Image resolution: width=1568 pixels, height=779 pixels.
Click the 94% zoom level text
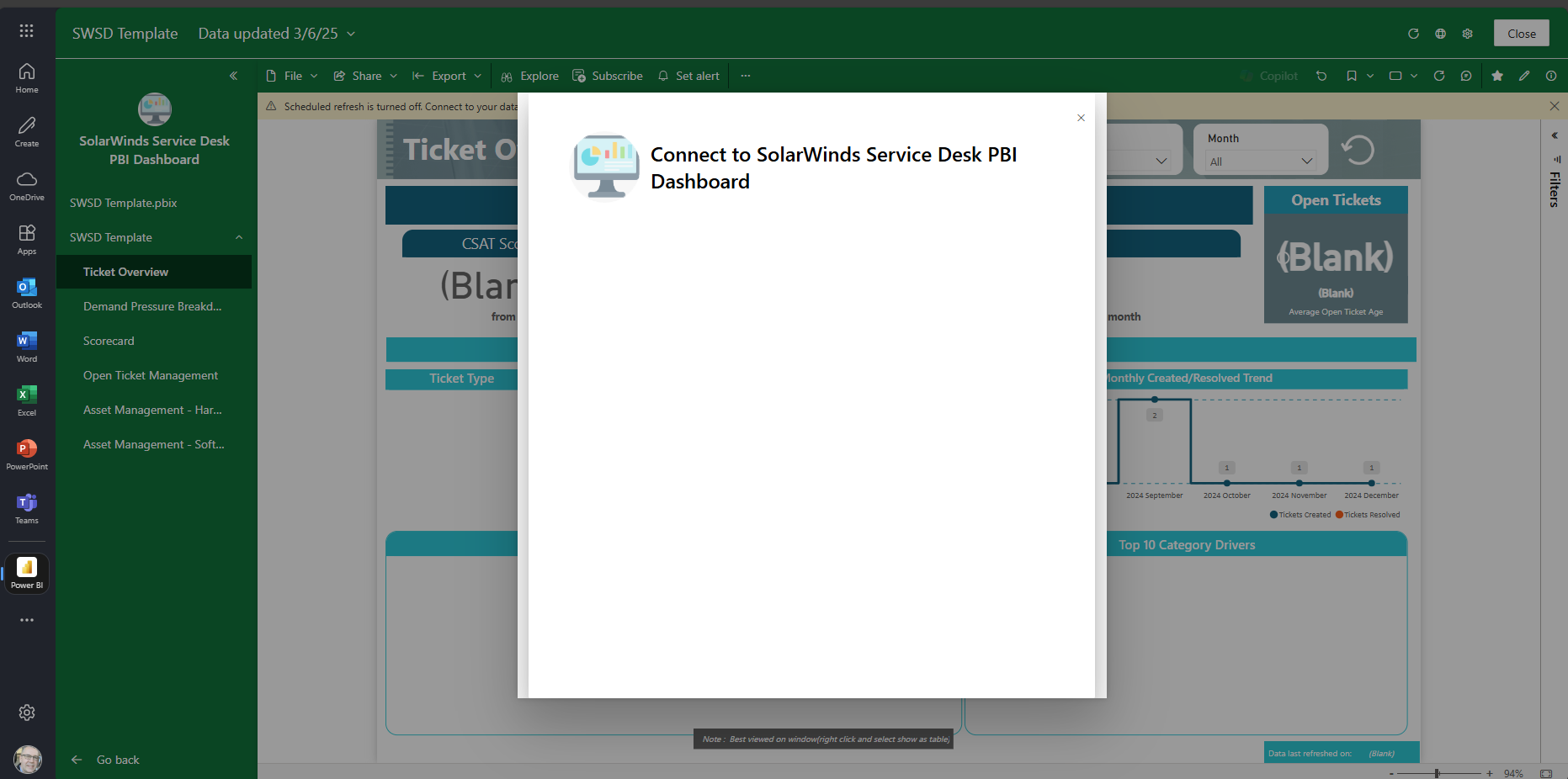[x=1513, y=773]
